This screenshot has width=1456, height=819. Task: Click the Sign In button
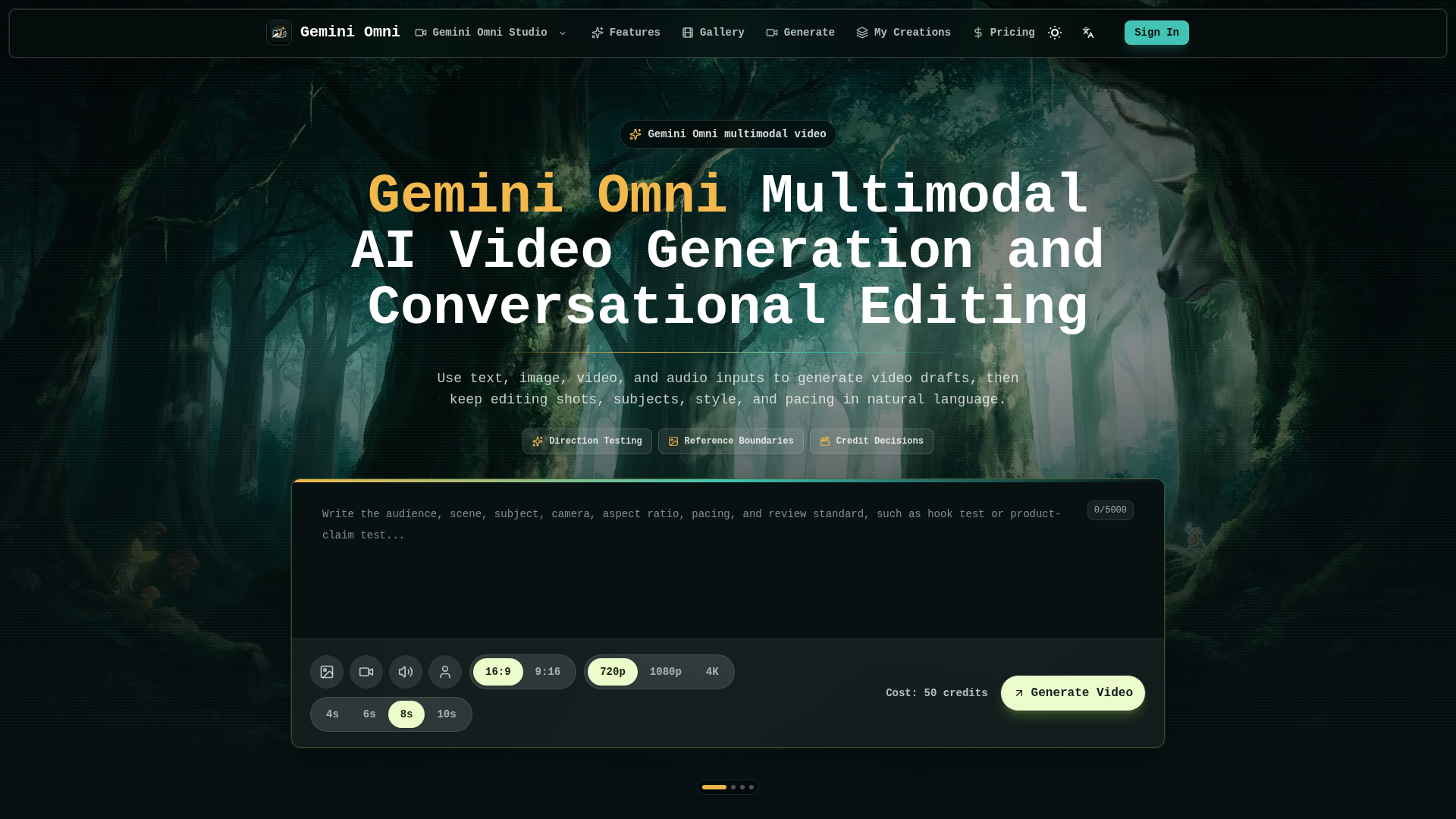(x=1156, y=33)
